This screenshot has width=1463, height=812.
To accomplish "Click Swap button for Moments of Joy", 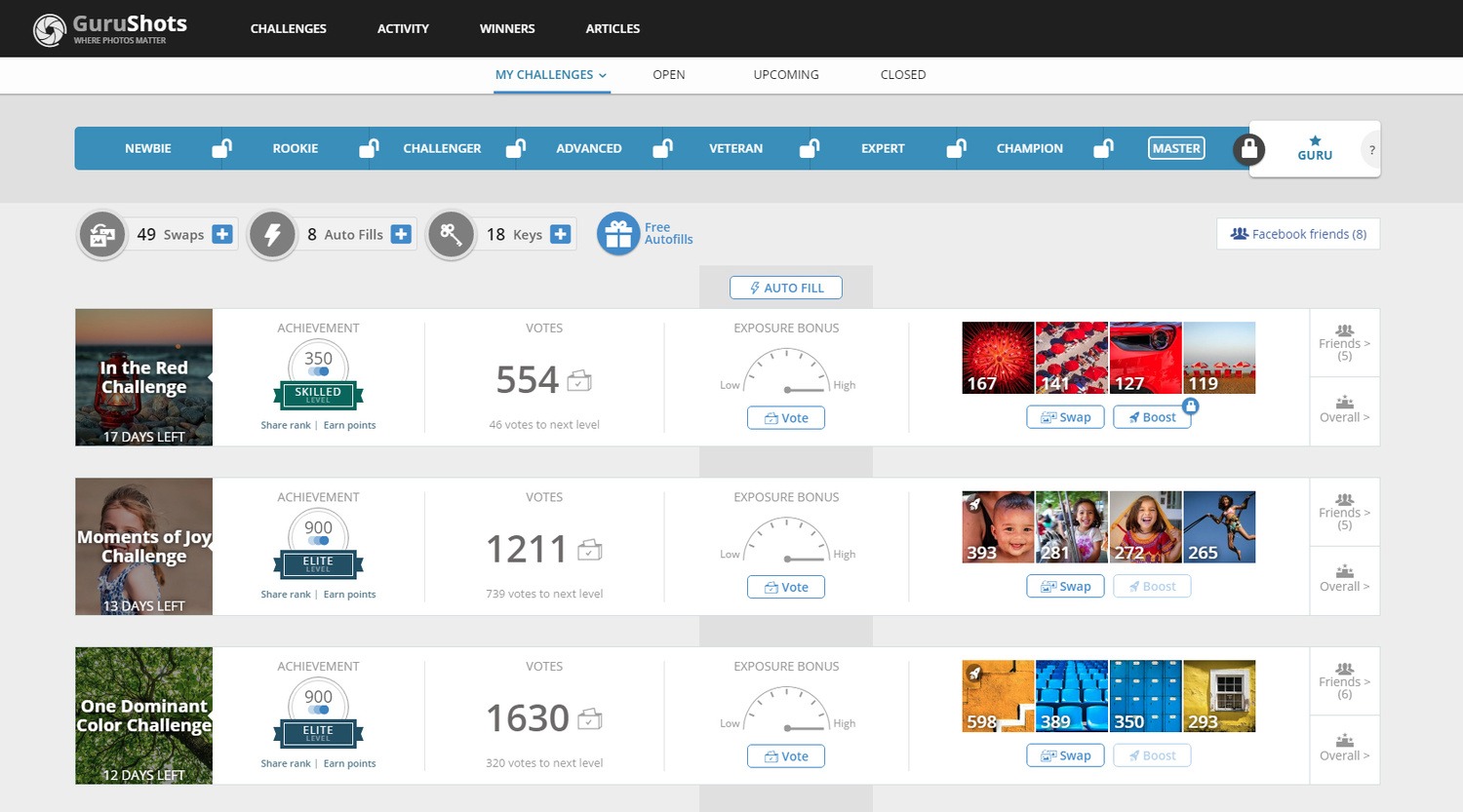I will 1065,586.
